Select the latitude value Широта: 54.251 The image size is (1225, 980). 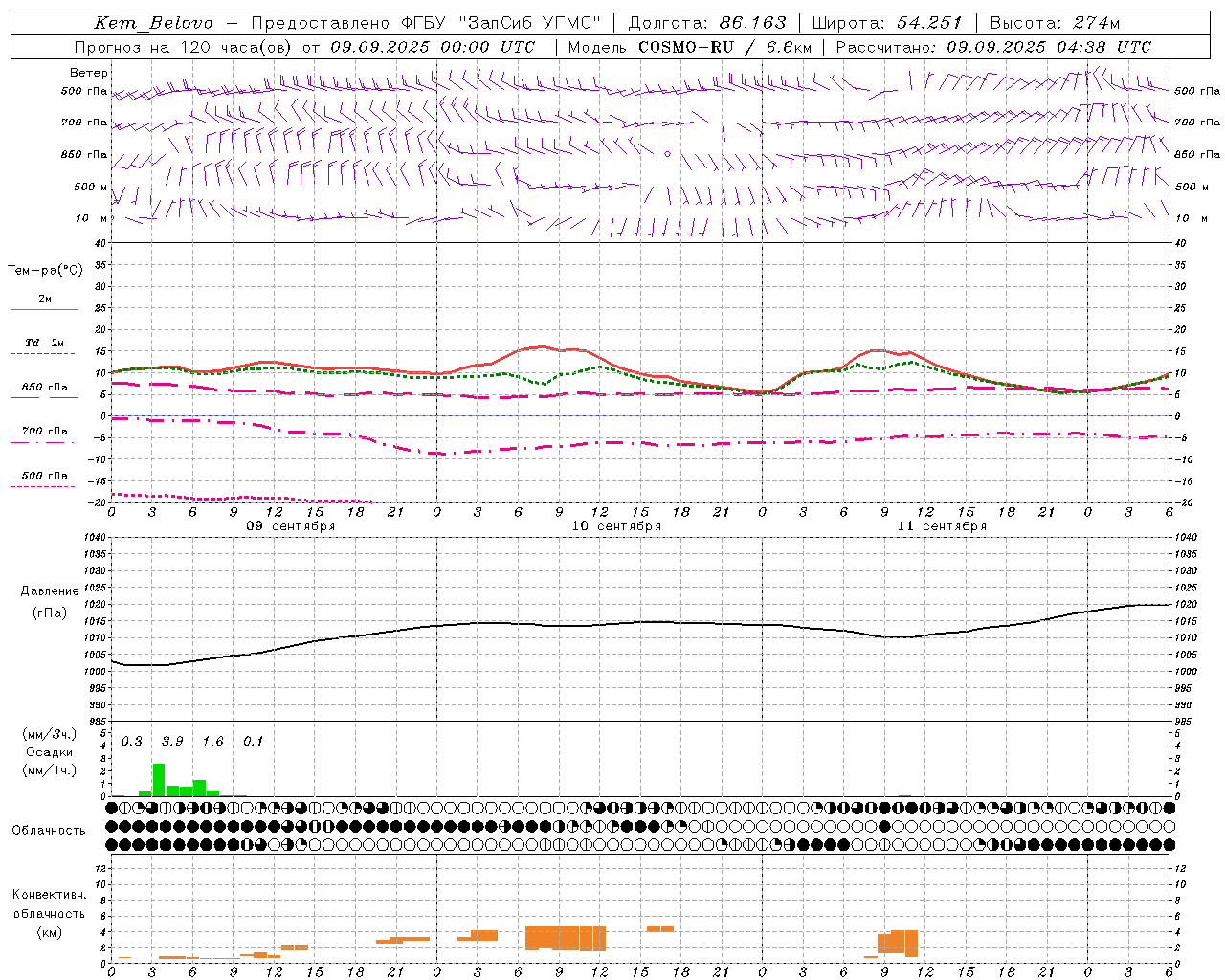pyautogui.click(x=887, y=23)
